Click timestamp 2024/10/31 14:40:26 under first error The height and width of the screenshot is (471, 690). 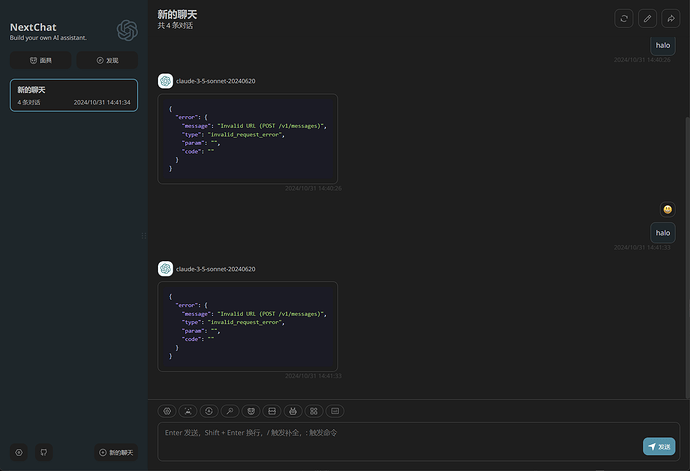coord(313,188)
